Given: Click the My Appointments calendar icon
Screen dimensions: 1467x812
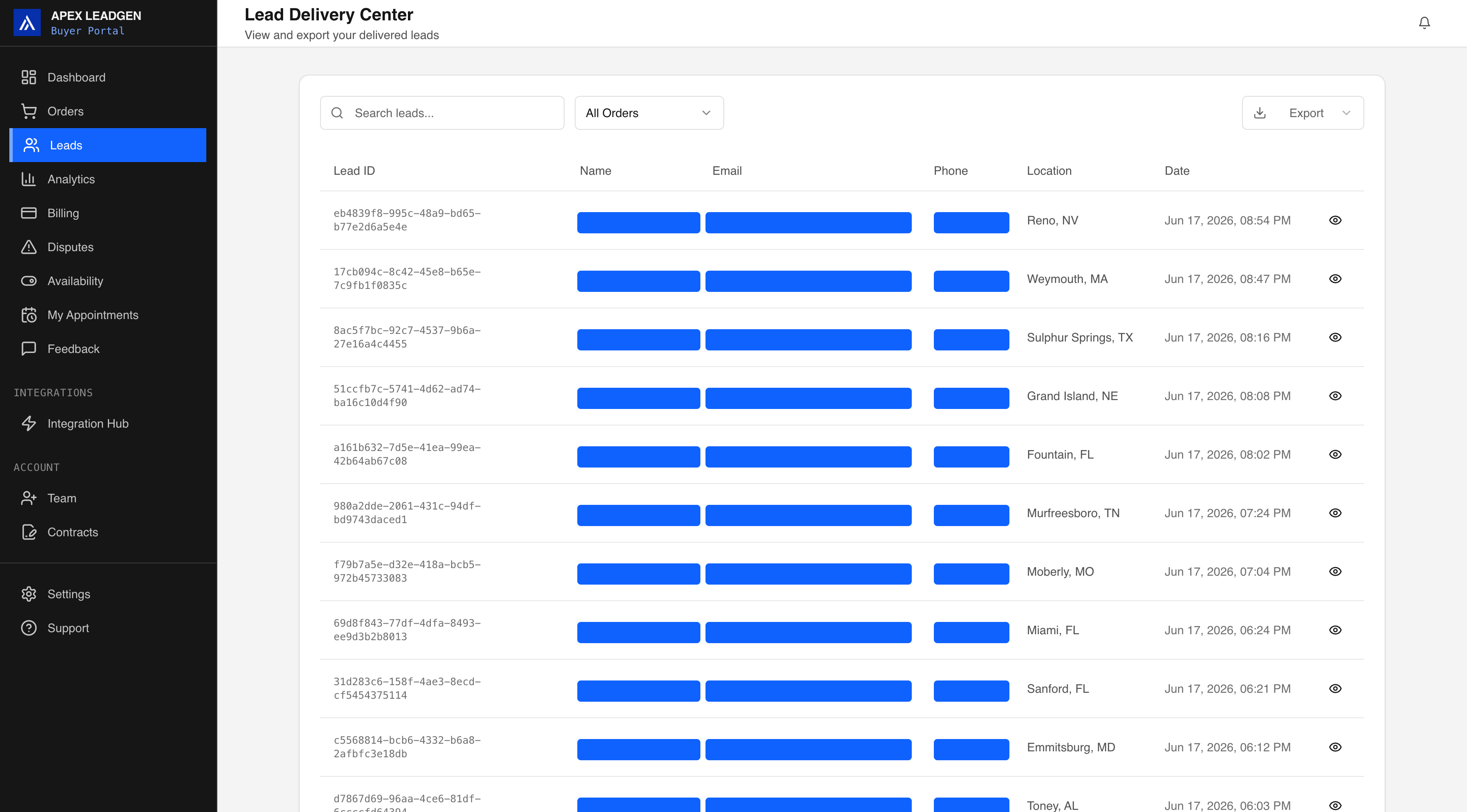Looking at the screenshot, I should [28, 315].
